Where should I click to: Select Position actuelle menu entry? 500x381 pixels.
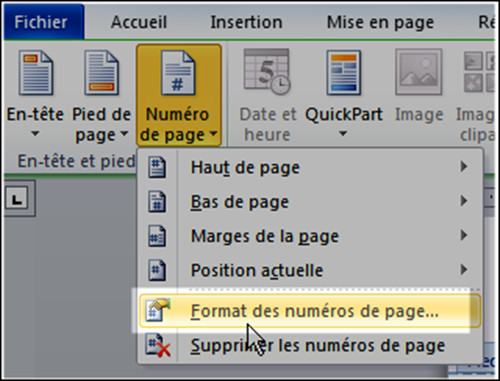[x=310, y=270]
